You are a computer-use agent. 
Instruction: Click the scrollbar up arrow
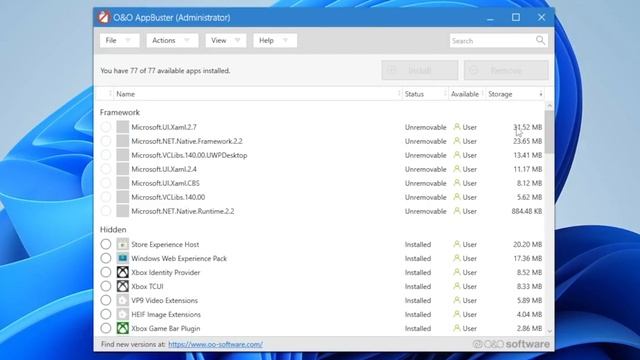coord(549,106)
